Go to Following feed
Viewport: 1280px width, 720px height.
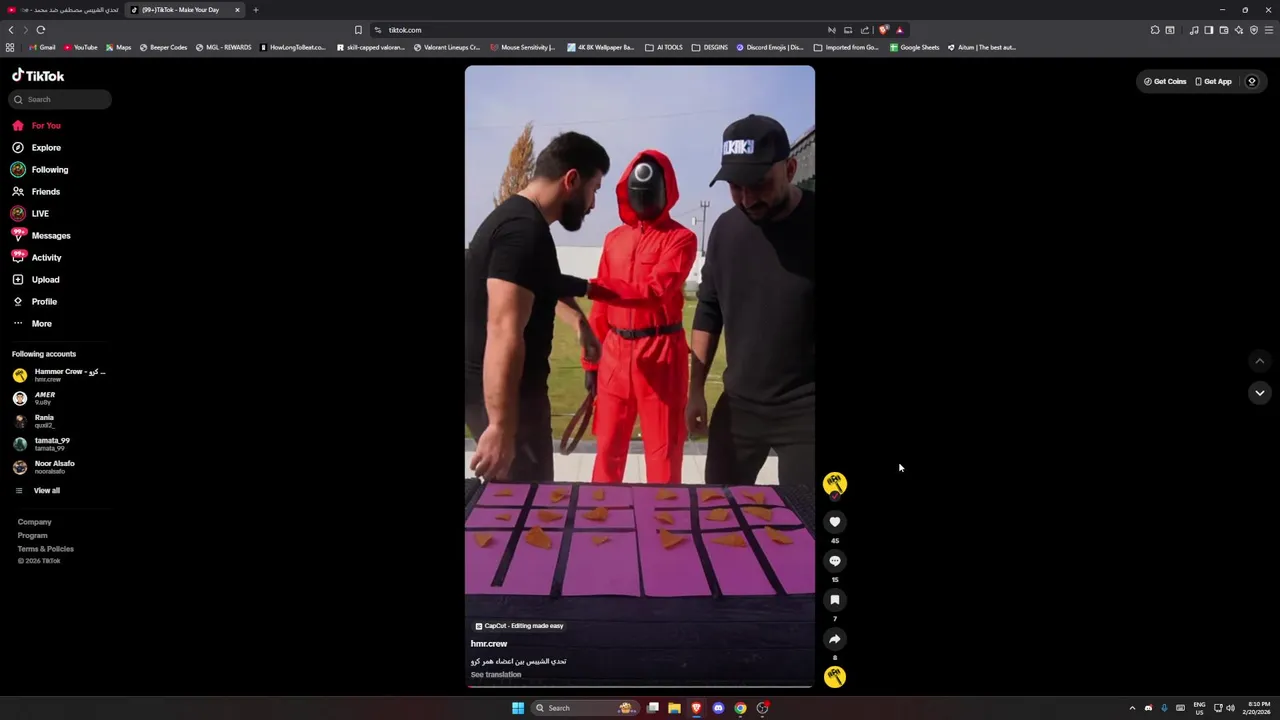[x=40, y=170]
